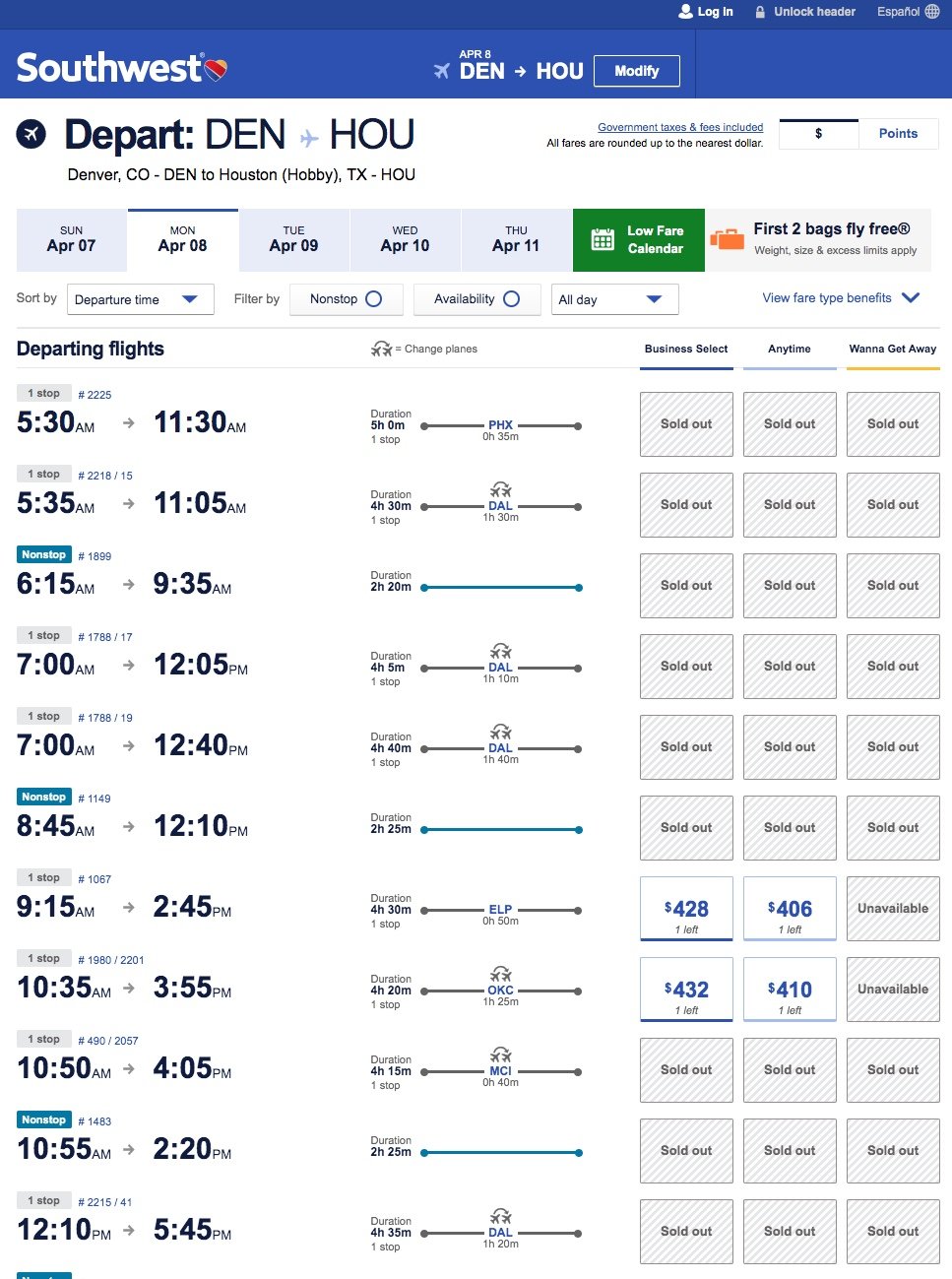Click the Southwest heart logo

pyautogui.click(x=217, y=69)
